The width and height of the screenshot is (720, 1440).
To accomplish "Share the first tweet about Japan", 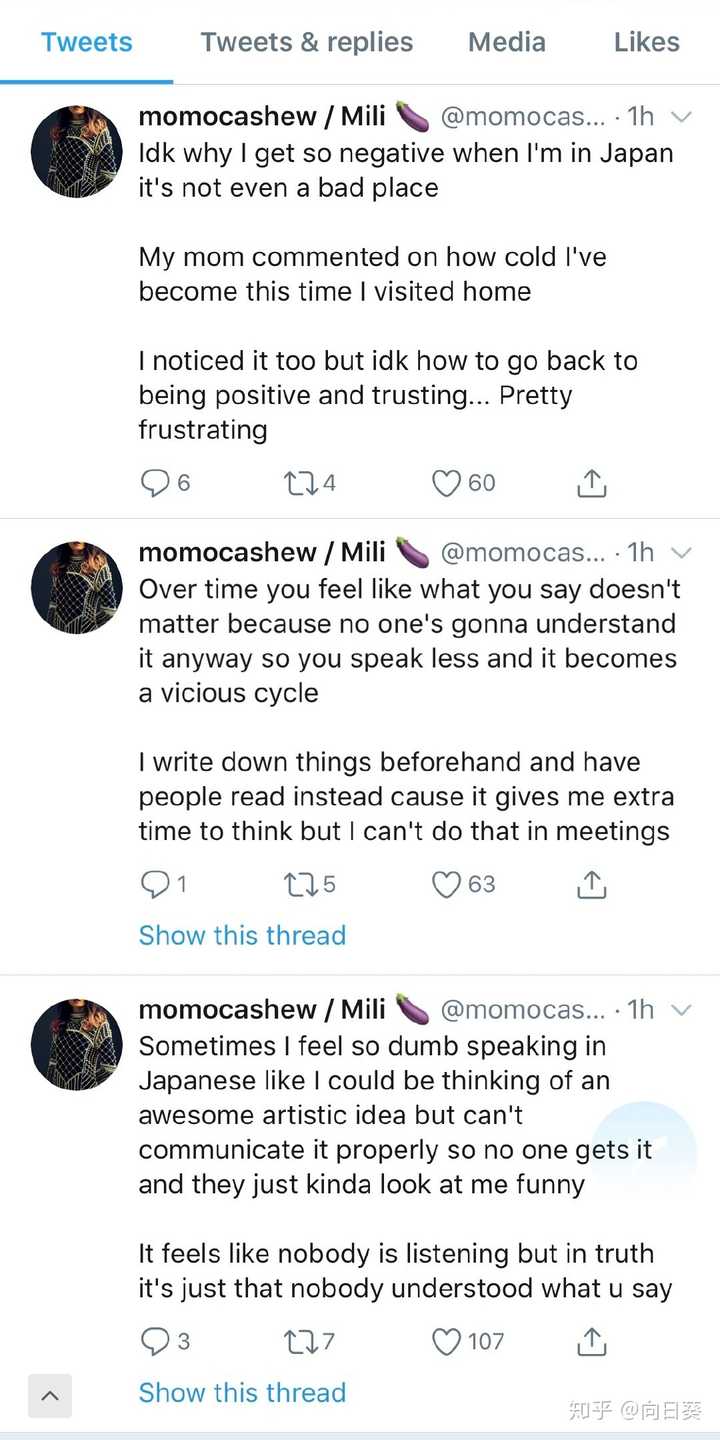I will tap(592, 483).
